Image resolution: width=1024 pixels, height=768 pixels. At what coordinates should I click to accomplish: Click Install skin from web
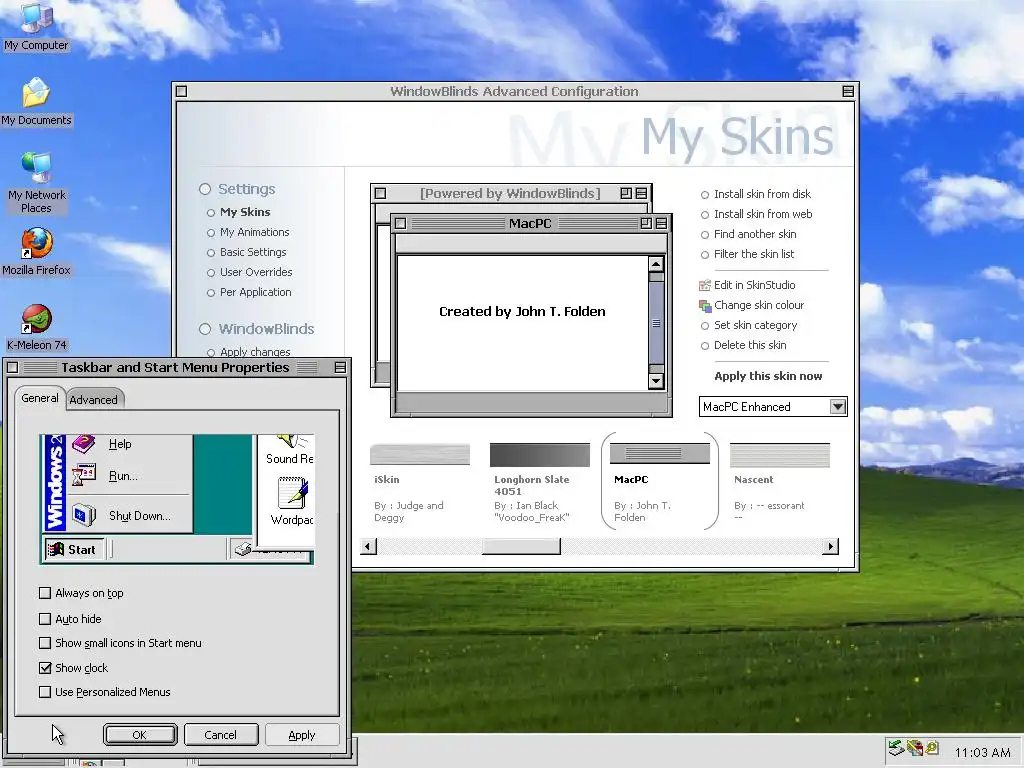757,214
